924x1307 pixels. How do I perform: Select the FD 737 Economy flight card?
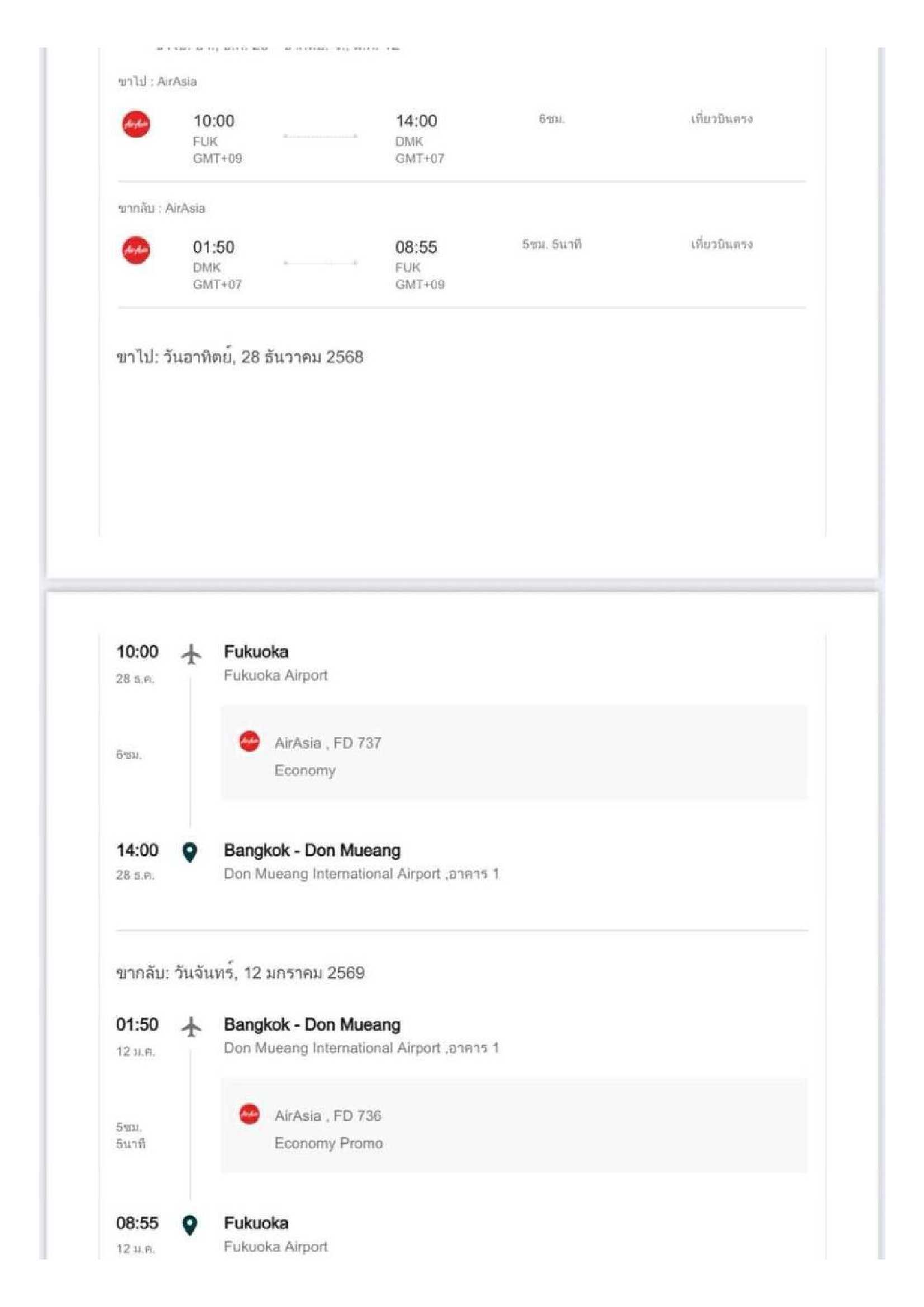[514, 752]
